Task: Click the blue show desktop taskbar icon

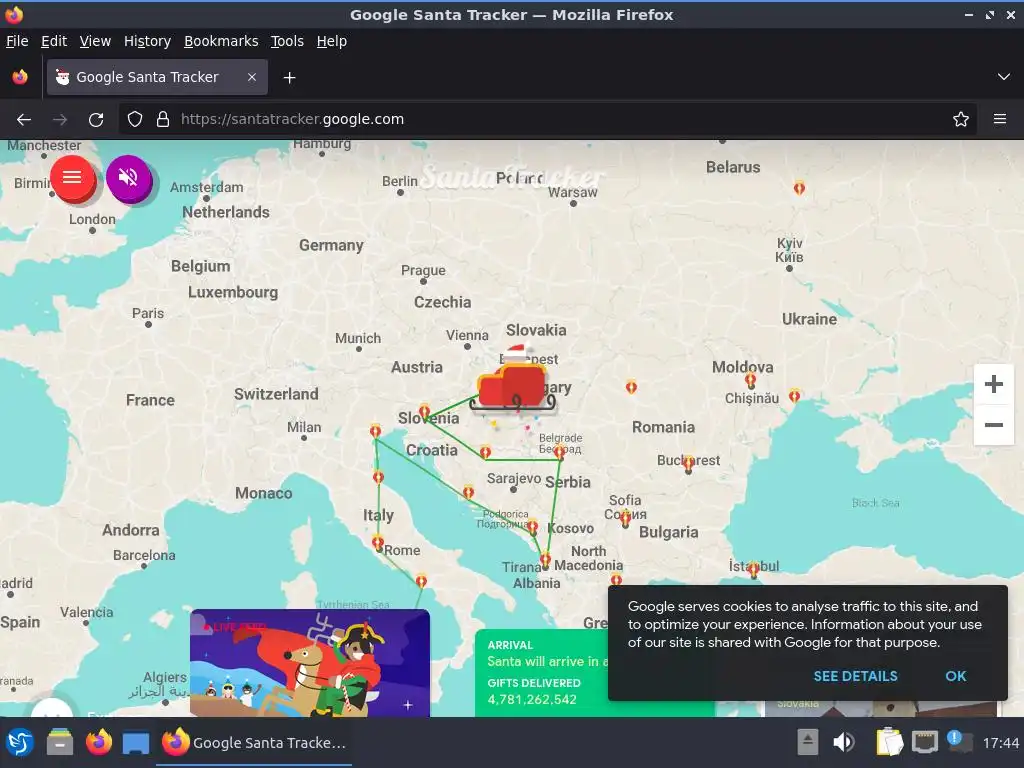Action: 136,743
